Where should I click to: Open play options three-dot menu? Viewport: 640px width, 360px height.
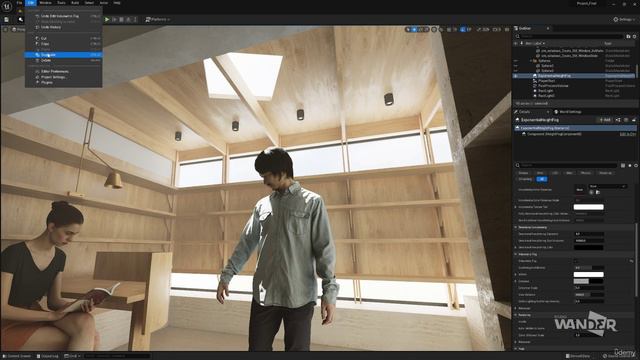[135, 19]
